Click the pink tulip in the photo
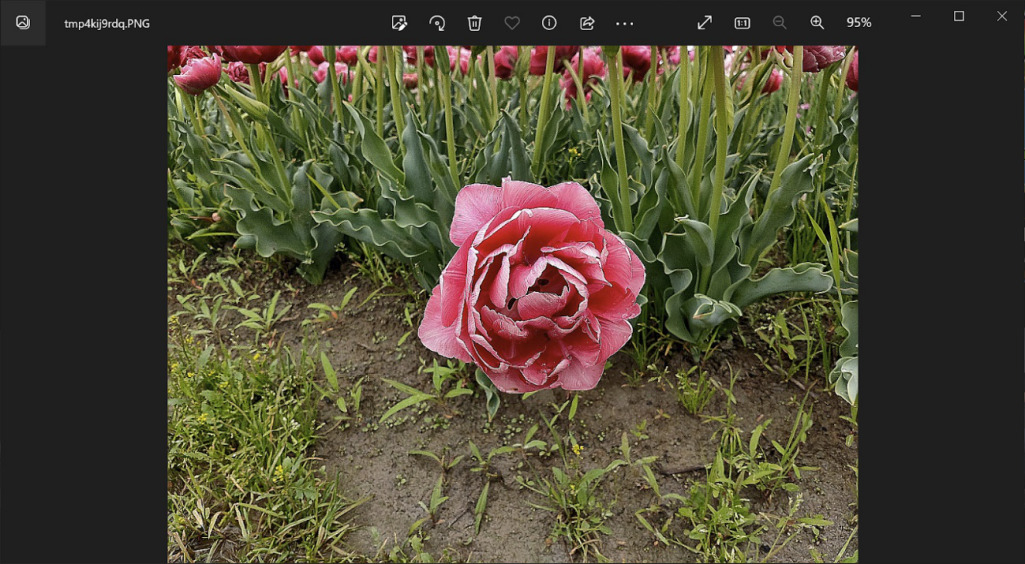Viewport: 1025px width, 564px height. tap(532, 286)
